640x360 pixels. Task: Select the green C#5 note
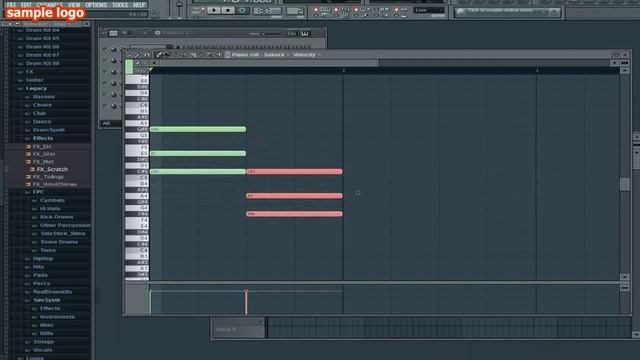[x=198, y=171]
